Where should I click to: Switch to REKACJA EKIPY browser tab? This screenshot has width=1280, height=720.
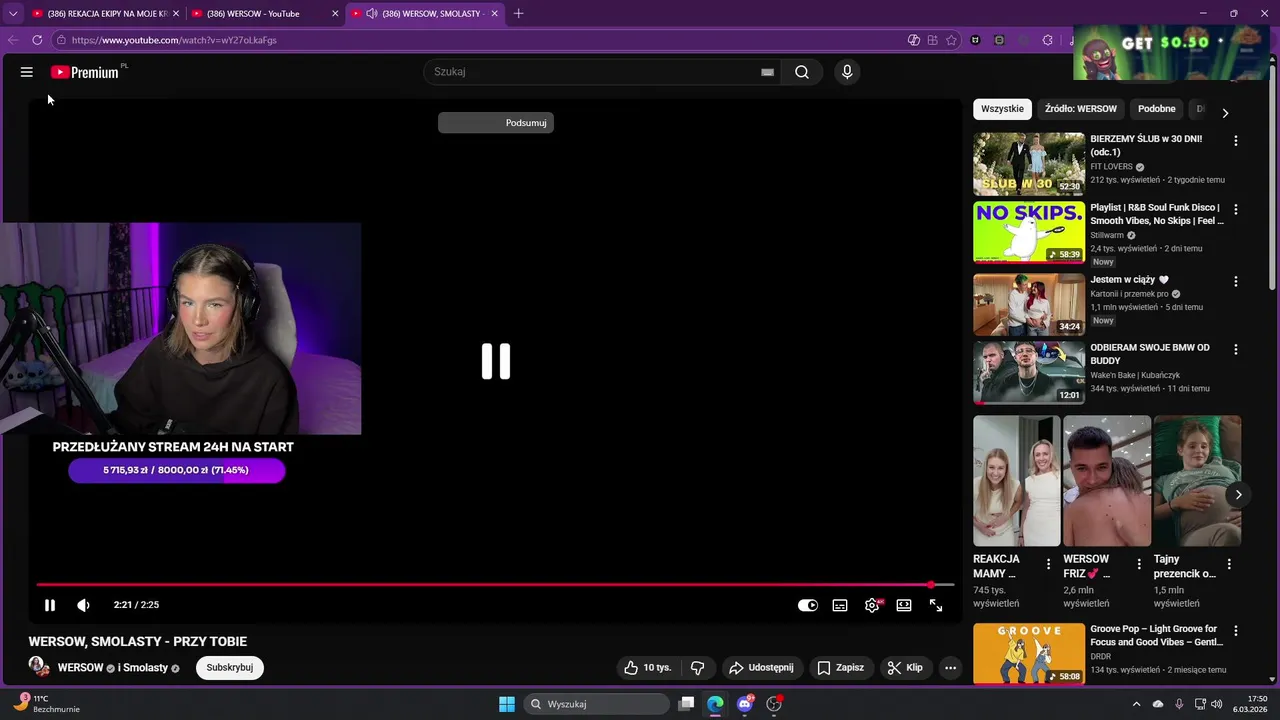[x=104, y=14]
